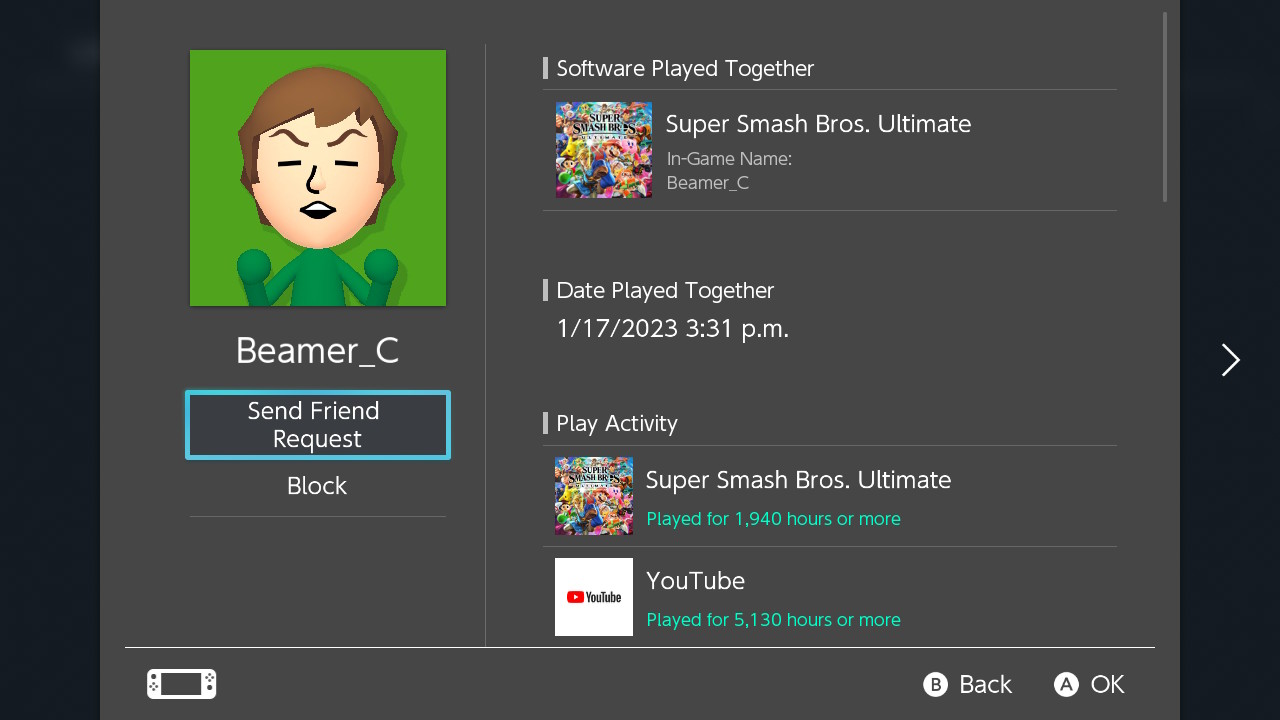Open Beamer_C's Mii avatar picture
The image size is (1280, 720).
318,178
